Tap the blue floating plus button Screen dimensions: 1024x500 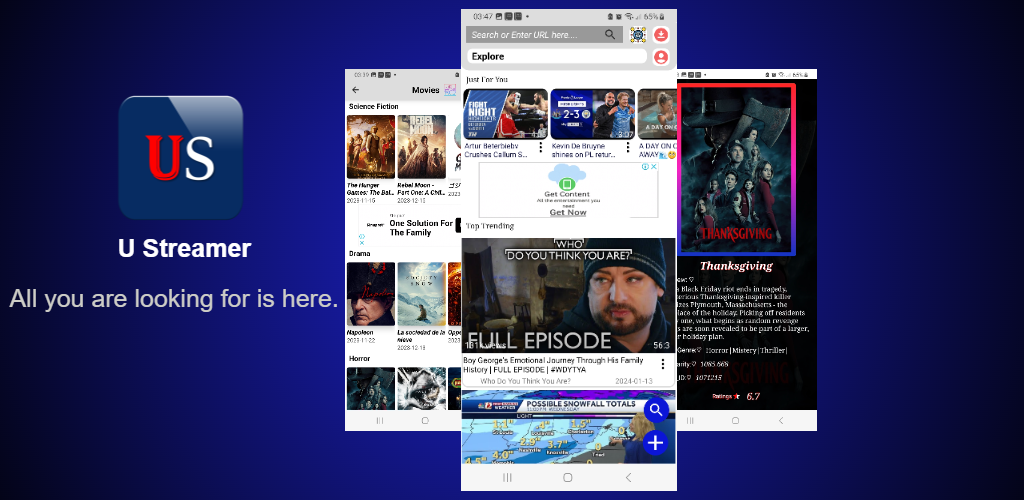click(x=655, y=443)
